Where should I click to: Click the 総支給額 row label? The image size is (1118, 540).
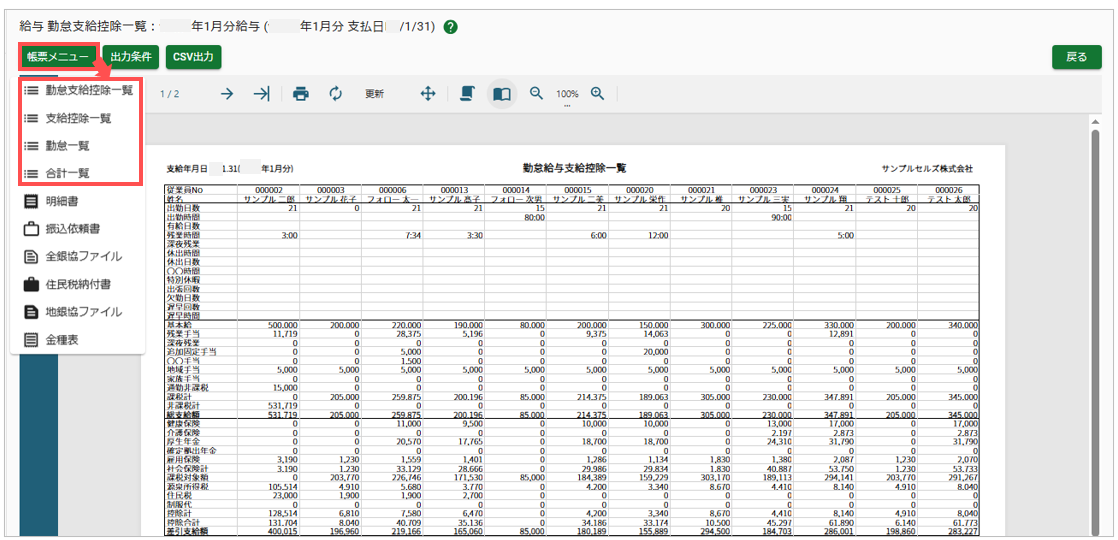click(183, 414)
